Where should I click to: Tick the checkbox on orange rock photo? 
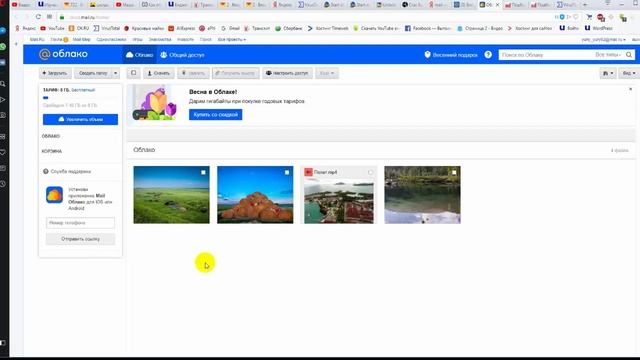(x=287, y=172)
